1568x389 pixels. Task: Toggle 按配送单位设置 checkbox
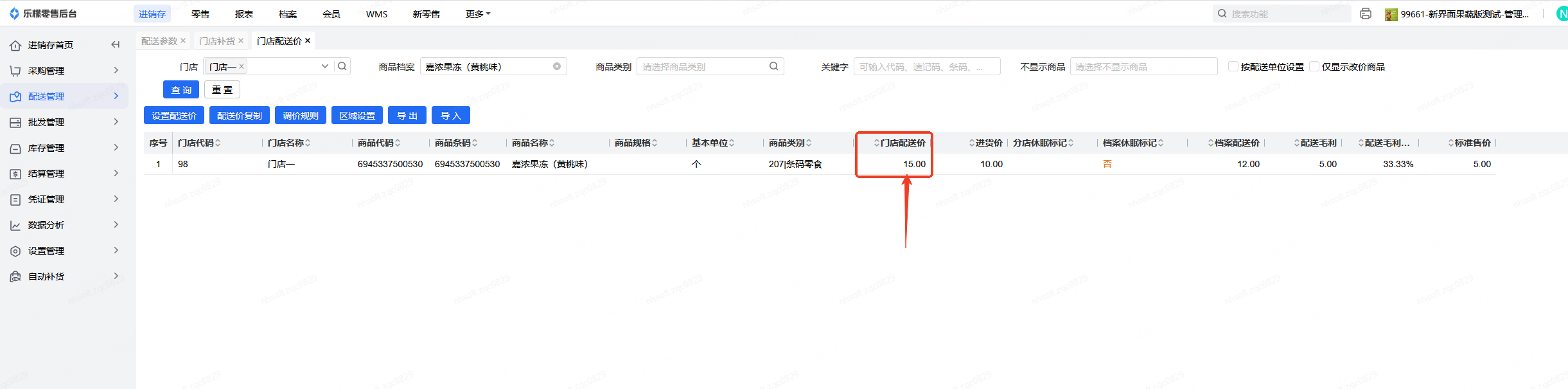[x=1233, y=66]
